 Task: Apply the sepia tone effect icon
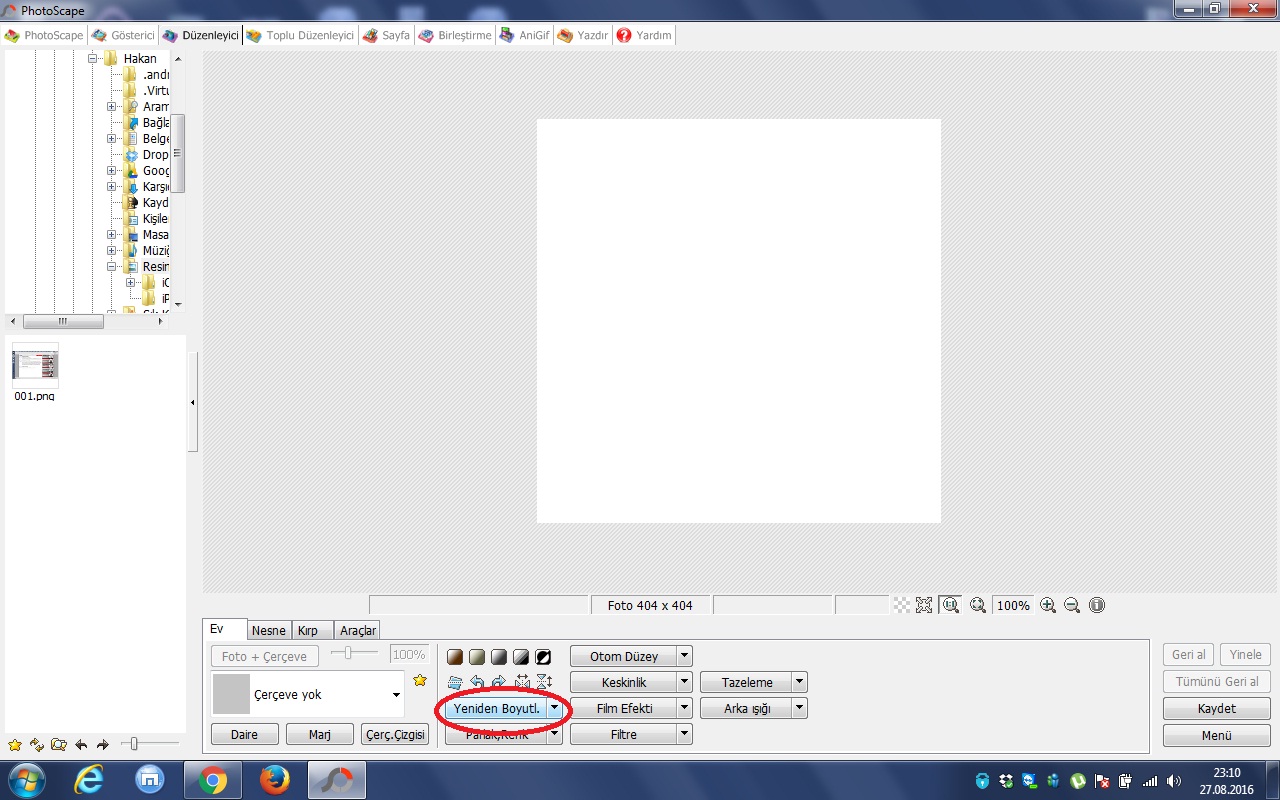tap(455, 657)
